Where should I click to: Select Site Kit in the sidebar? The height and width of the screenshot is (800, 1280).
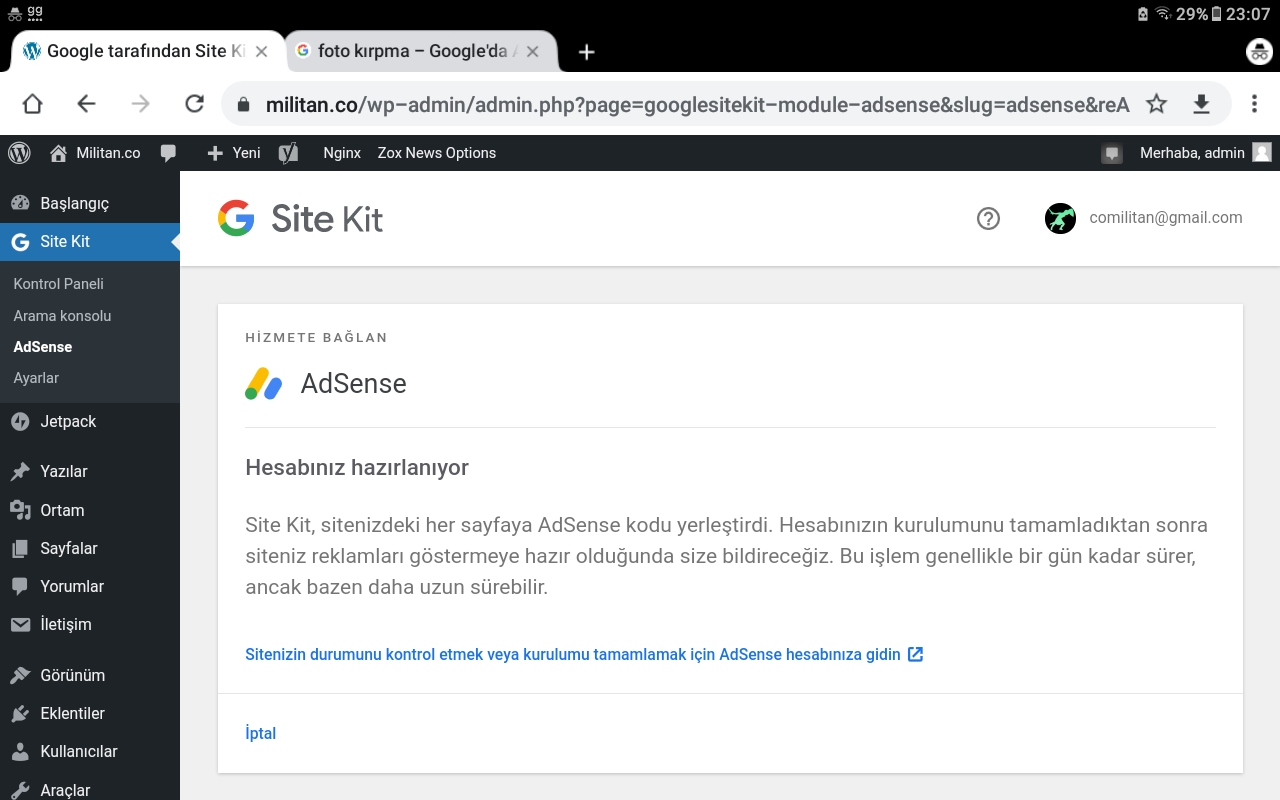coord(90,241)
